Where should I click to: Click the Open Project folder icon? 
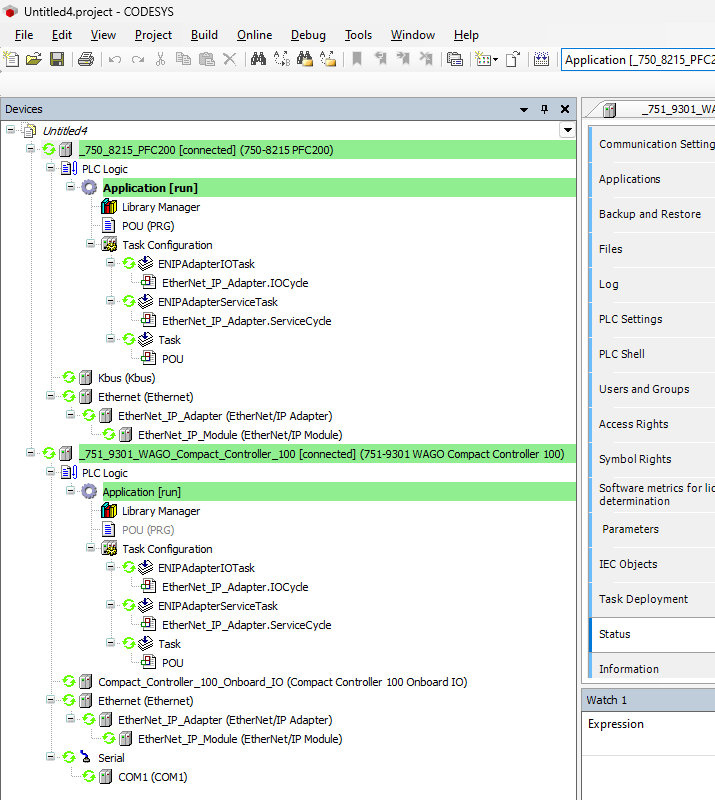pos(34,59)
